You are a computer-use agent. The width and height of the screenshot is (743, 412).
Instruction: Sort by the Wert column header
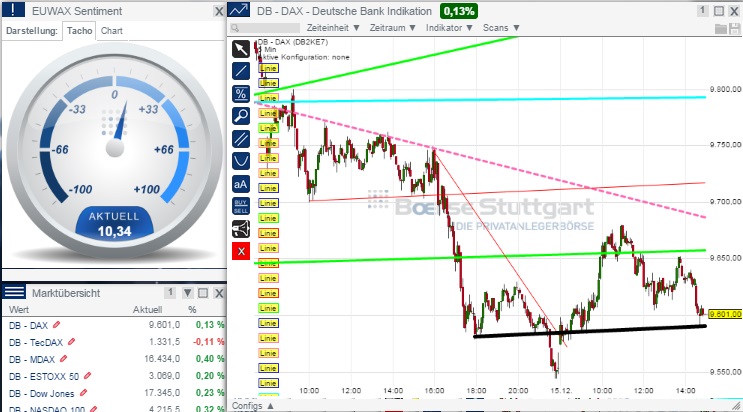[19, 310]
